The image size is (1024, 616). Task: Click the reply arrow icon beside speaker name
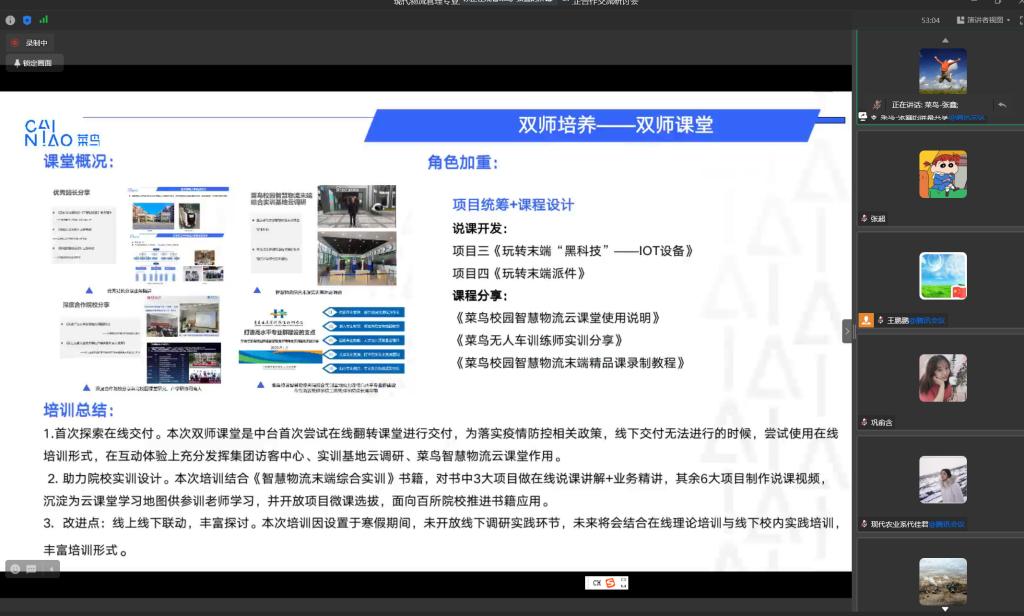(x=1002, y=104)
